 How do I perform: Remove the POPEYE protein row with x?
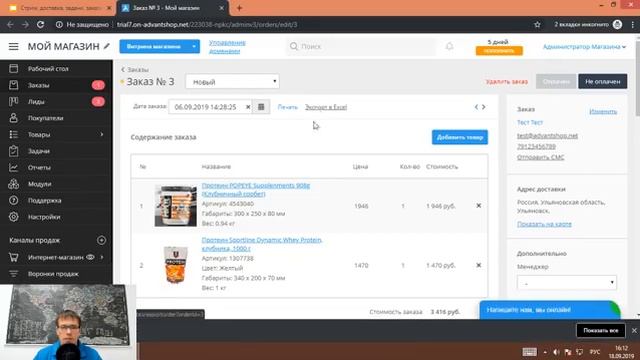click(479, 206)
